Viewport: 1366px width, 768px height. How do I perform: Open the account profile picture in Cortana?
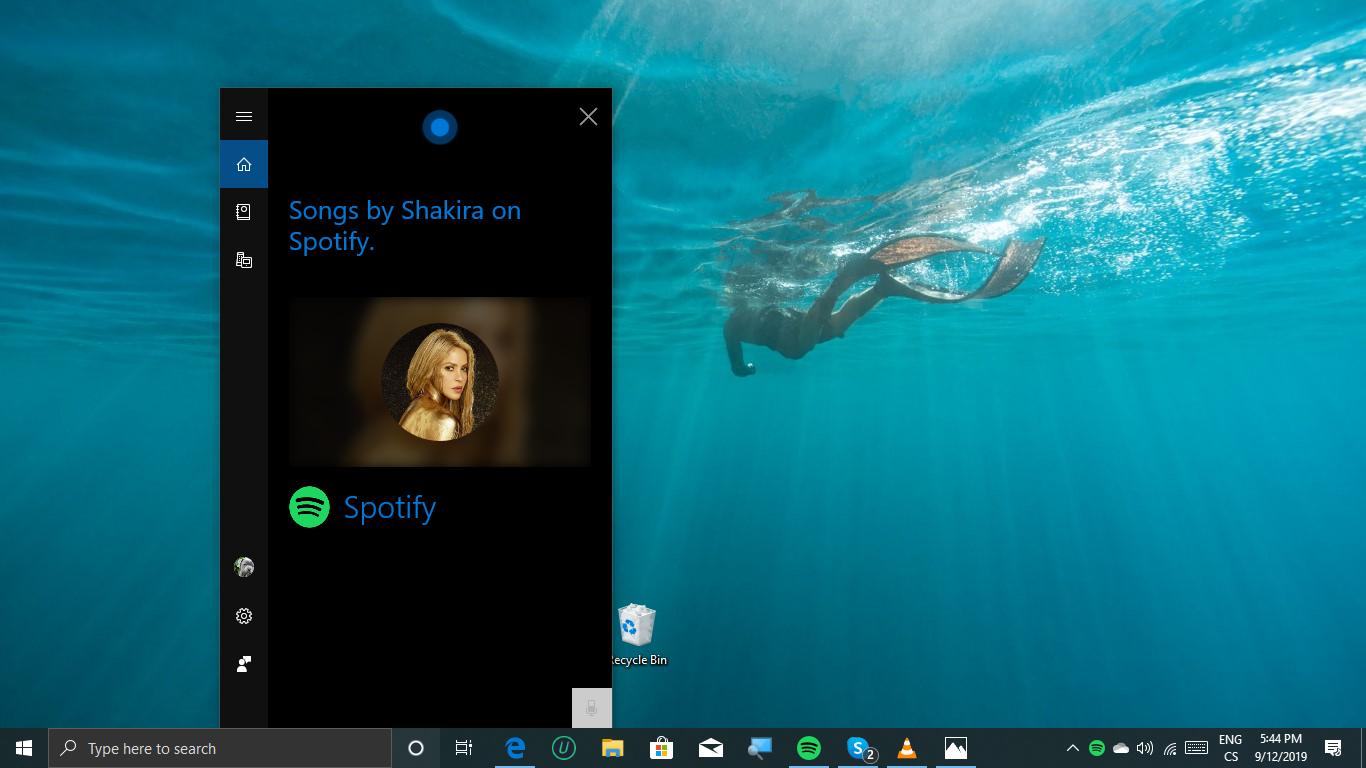coord(244,568)
